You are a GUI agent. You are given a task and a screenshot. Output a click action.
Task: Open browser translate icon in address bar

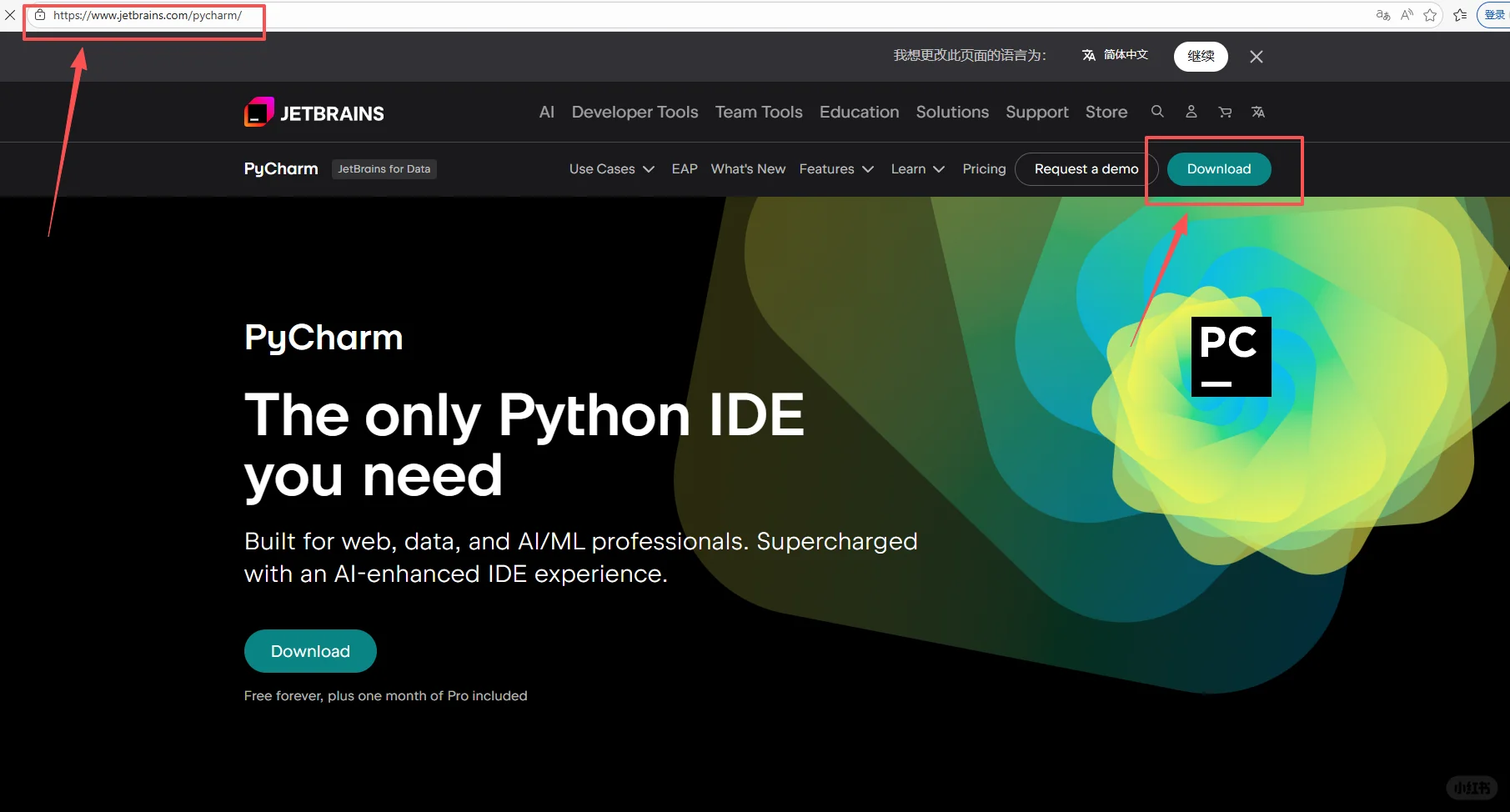[x=1382, y=15]
